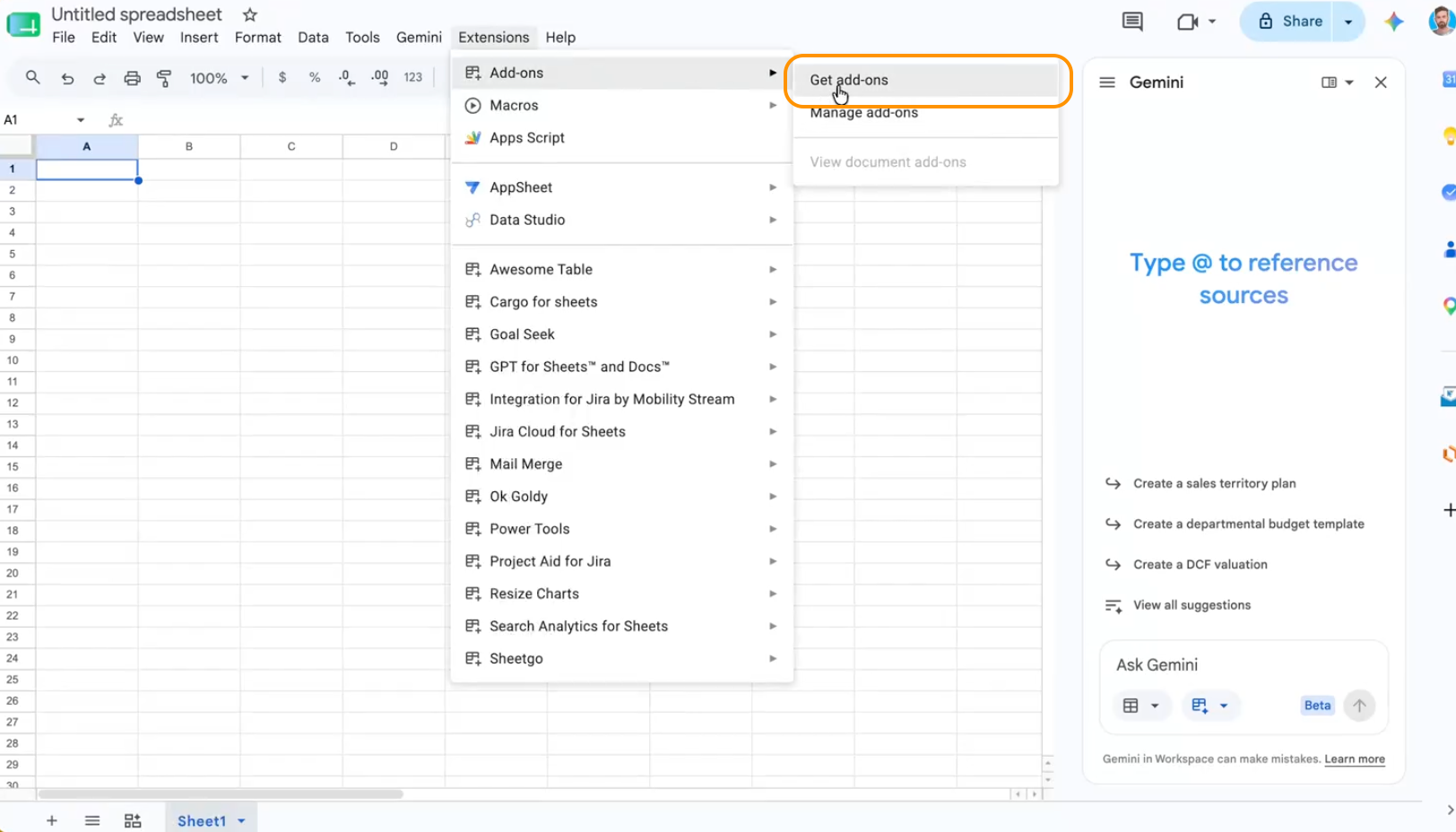Open Sheet1 tab options arrow
1456x832 pixels.
coord(241,820)
